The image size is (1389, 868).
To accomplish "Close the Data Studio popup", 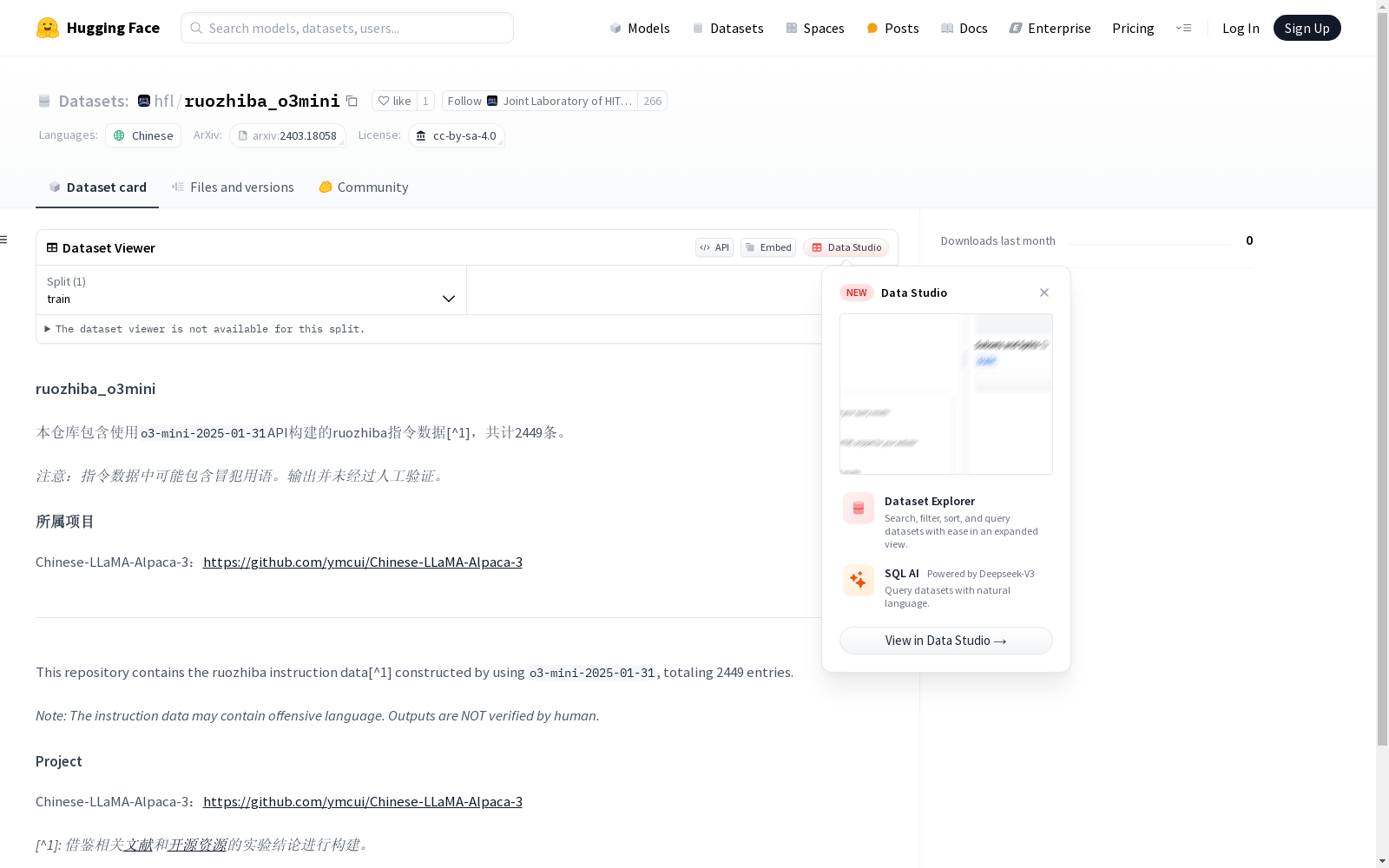I will [x=1044, y=293].
